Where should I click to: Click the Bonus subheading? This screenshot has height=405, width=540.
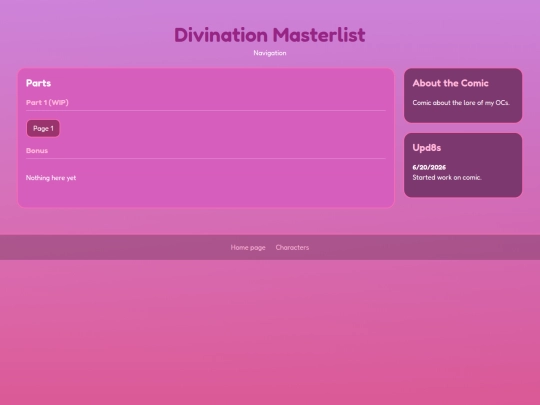(37, 150)
